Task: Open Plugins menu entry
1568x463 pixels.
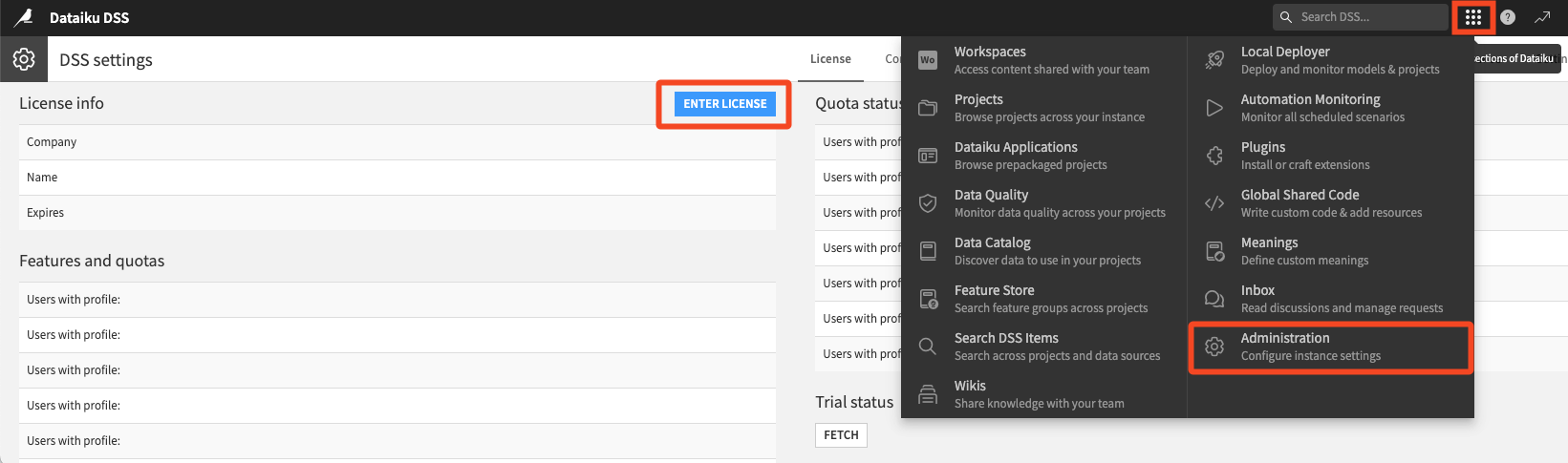Action: point(1330,156)
